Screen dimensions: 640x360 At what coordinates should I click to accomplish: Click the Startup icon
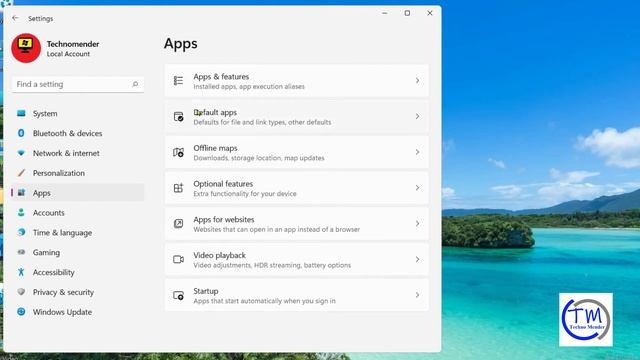(x=178, y=295)
